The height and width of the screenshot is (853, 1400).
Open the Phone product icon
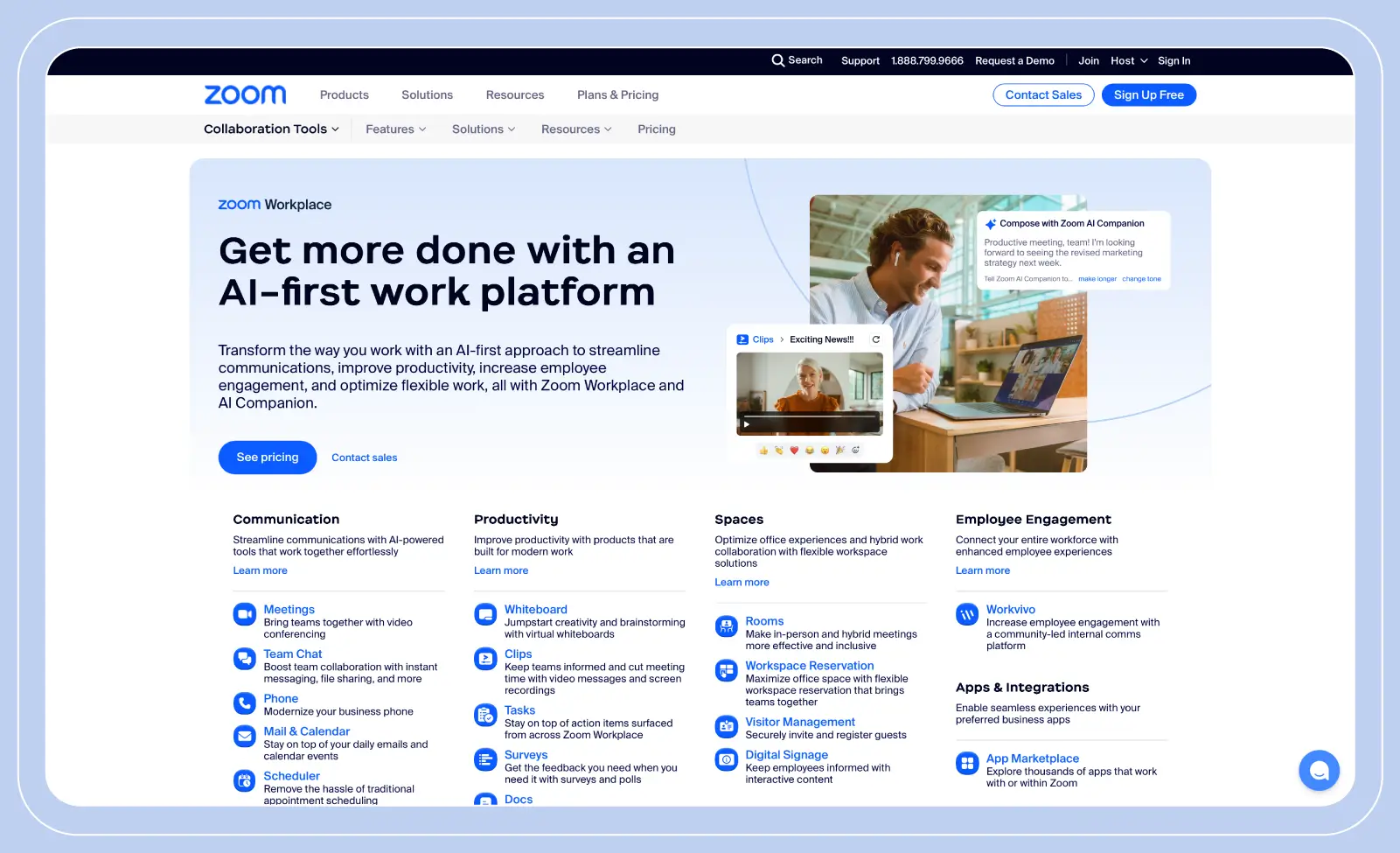(x=244, y=703)
